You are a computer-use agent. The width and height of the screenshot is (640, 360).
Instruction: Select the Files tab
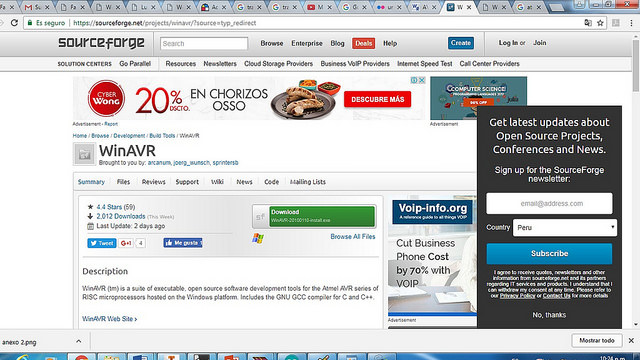(123, 182)
